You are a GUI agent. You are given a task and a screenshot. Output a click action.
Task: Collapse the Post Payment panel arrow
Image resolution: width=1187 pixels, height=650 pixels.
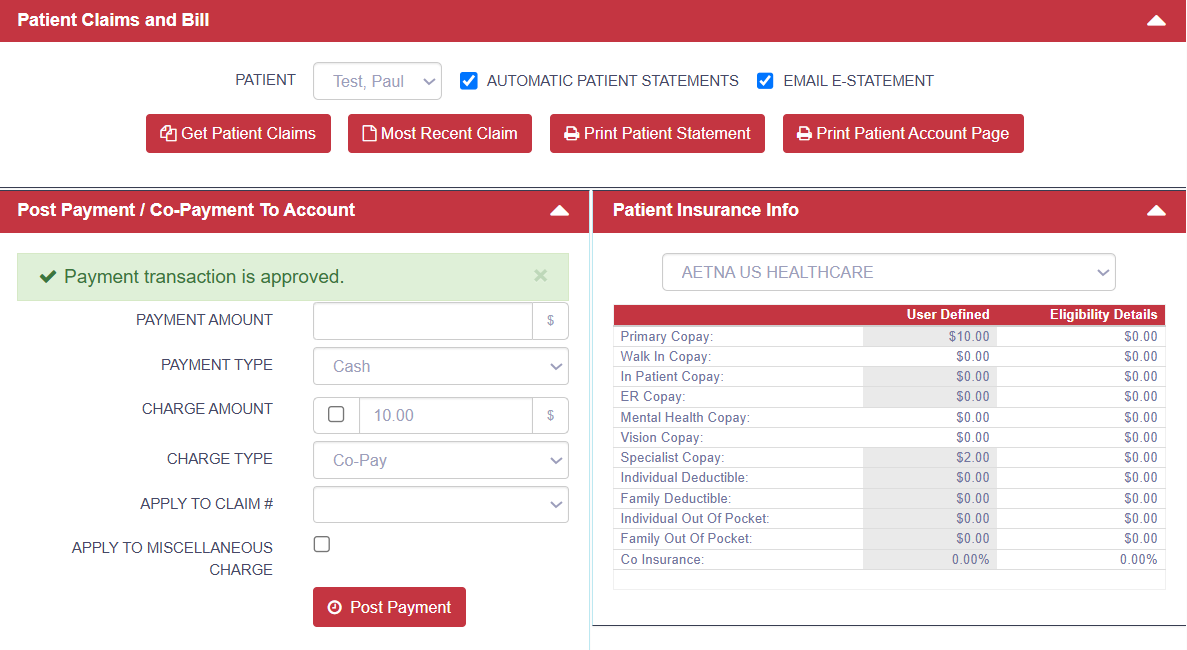click(x=560, y=210)
